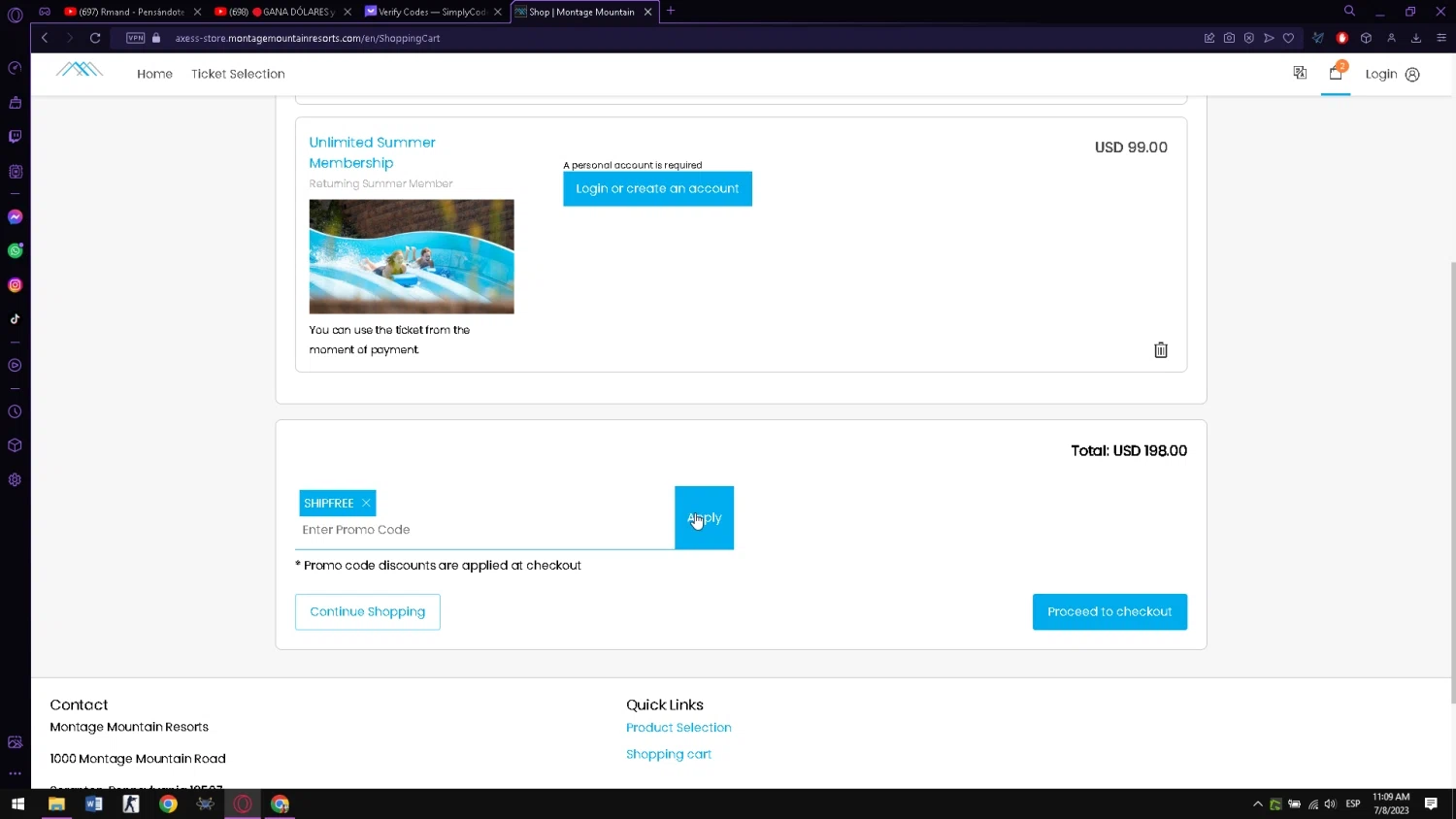Open the History clock in sidebar

point(15,411)
